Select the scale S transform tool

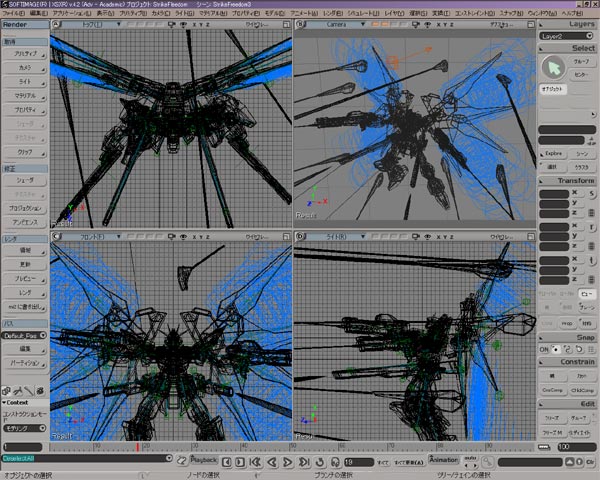592,194
